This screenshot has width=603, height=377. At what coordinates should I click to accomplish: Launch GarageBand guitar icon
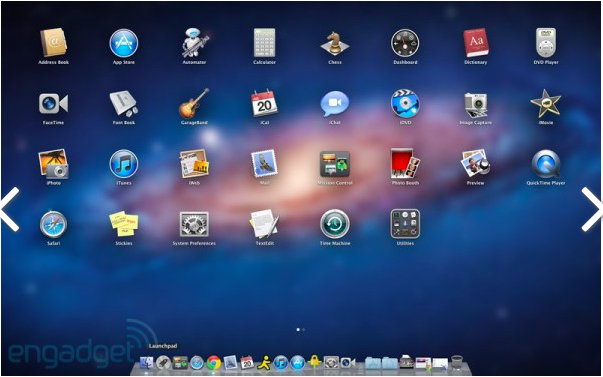[194, 103]
